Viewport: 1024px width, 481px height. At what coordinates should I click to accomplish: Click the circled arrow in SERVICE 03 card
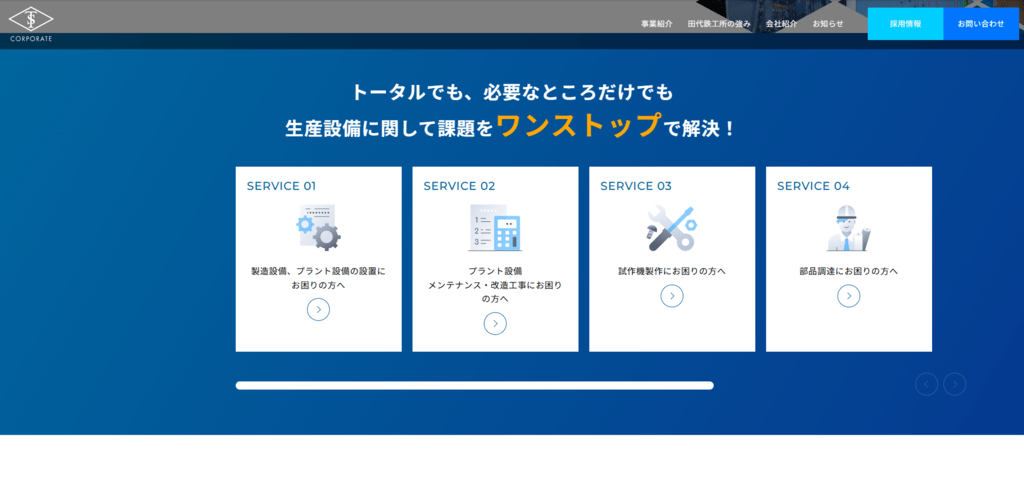click(x=672, y=295)
